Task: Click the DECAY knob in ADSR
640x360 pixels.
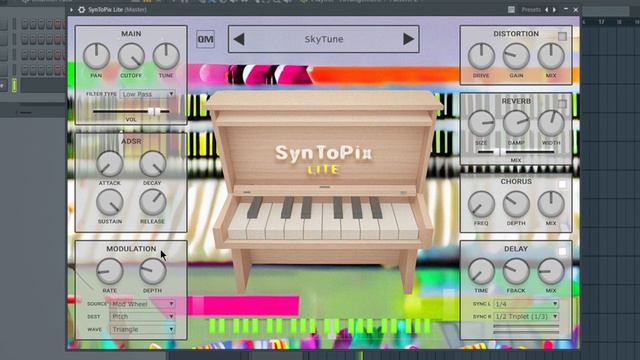Action: coord(153,164)
